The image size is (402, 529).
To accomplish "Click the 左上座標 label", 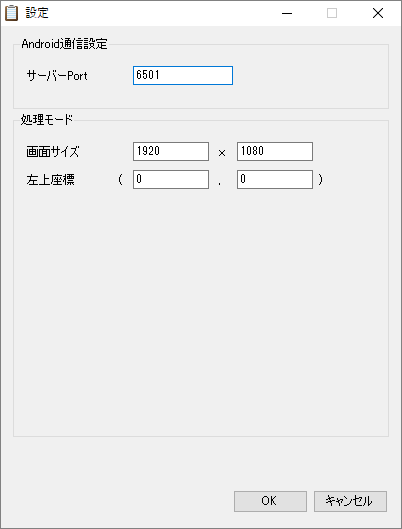I will point(51,180).
